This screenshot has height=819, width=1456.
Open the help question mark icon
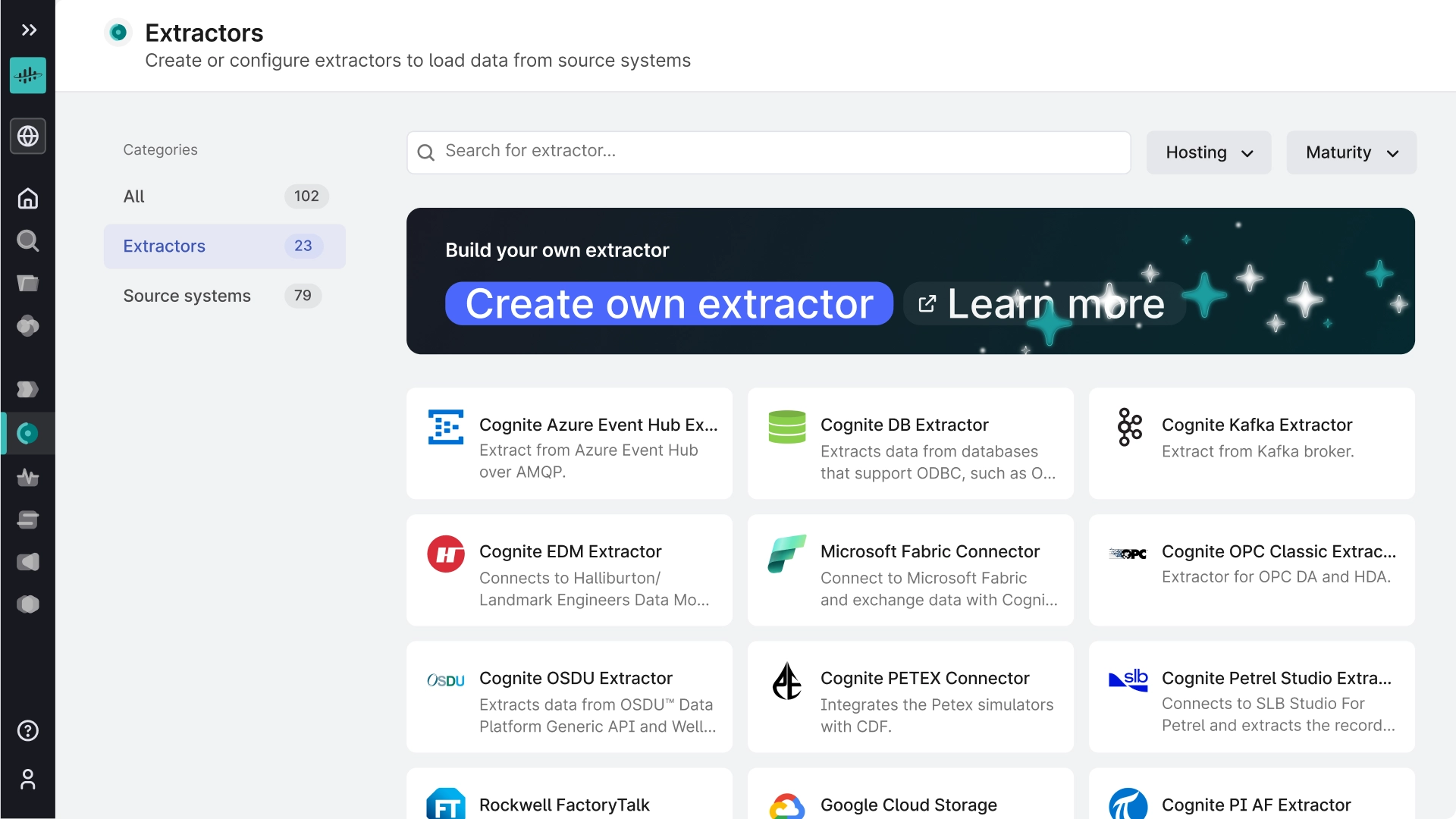pos(28,730)
